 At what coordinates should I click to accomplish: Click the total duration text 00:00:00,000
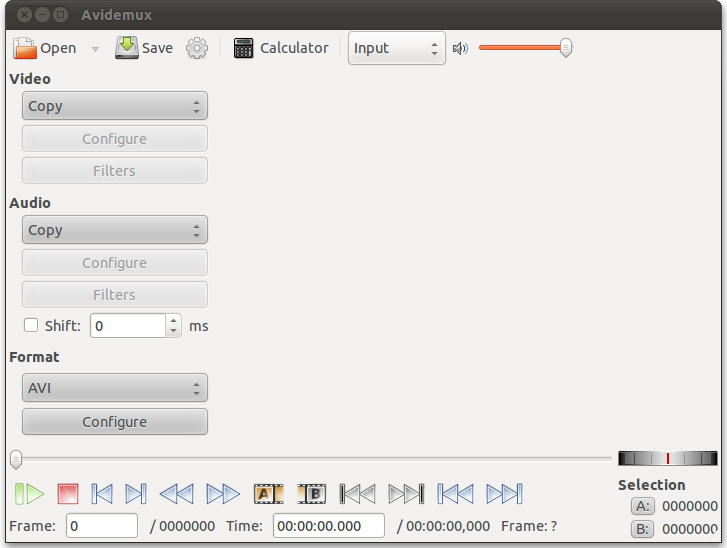448,526
